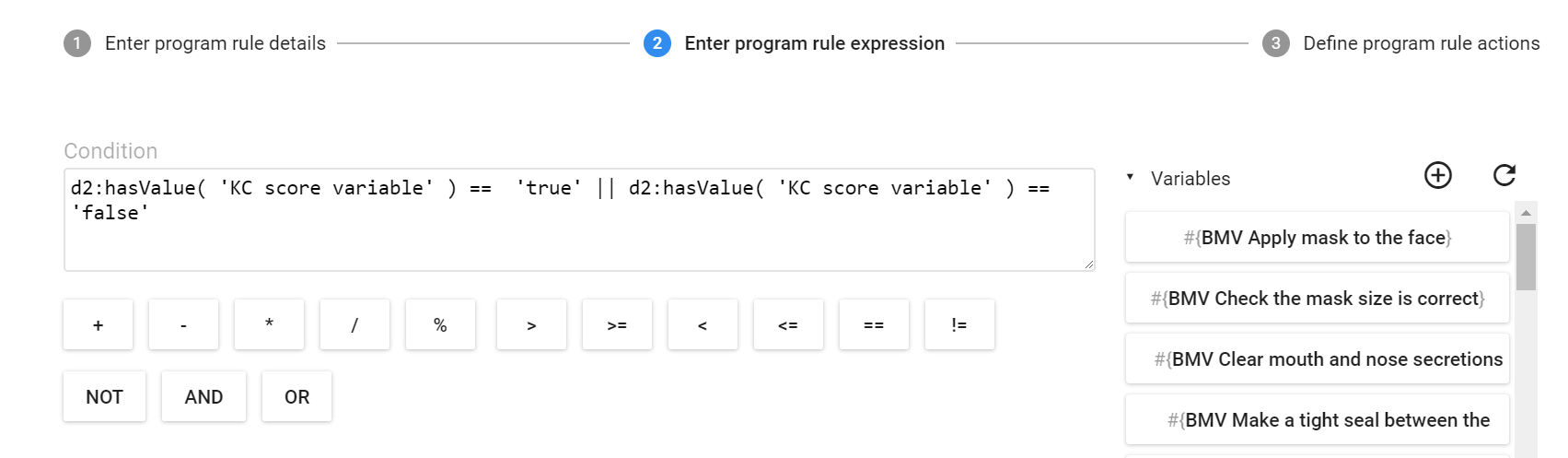Click the step 3 circle icon
Screen dimensions: 1568x458
tap(1275, 43)
